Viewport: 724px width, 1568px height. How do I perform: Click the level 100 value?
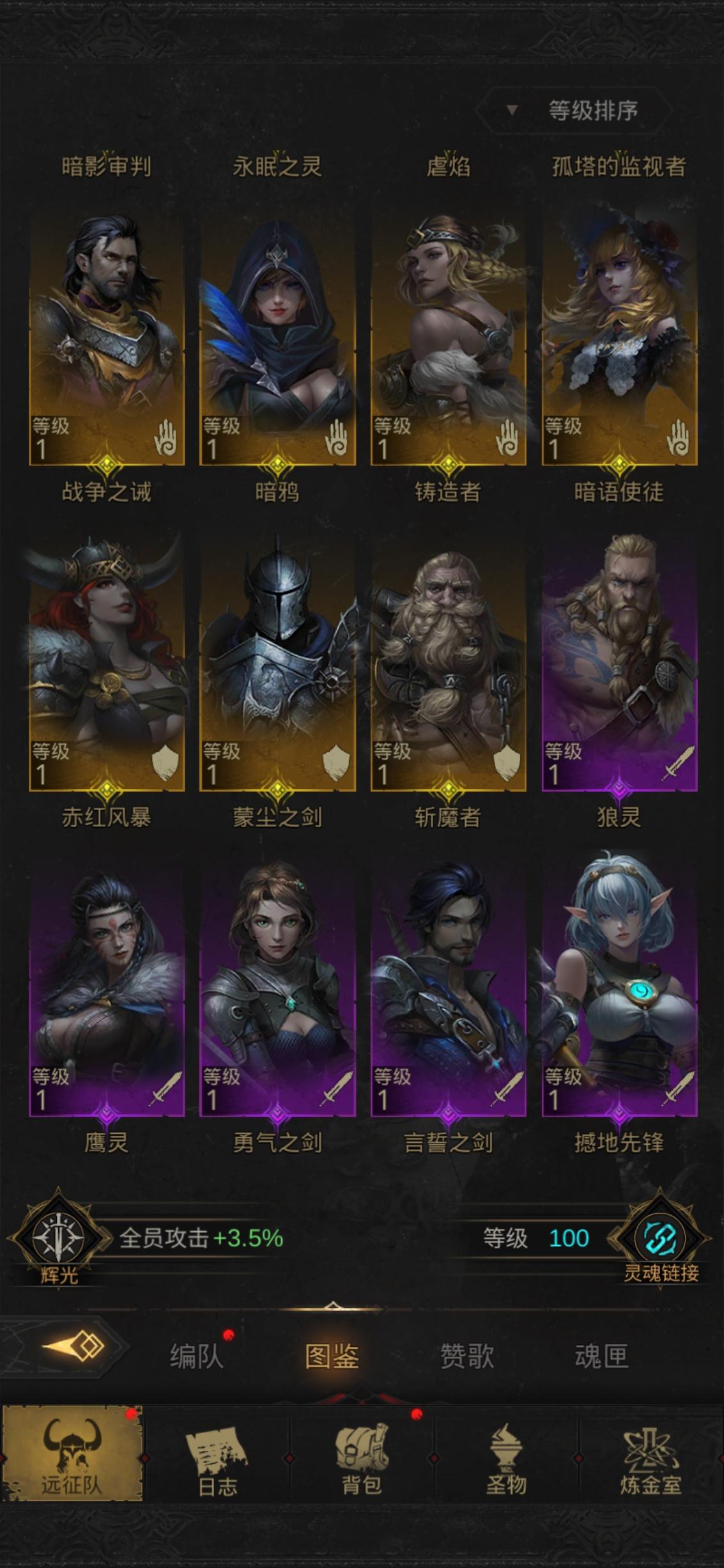569,1238
